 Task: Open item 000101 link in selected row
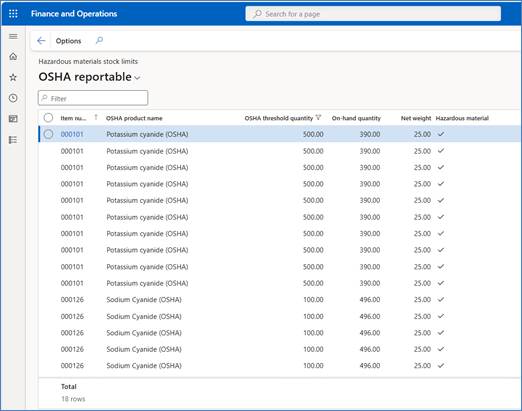point(72,134)
